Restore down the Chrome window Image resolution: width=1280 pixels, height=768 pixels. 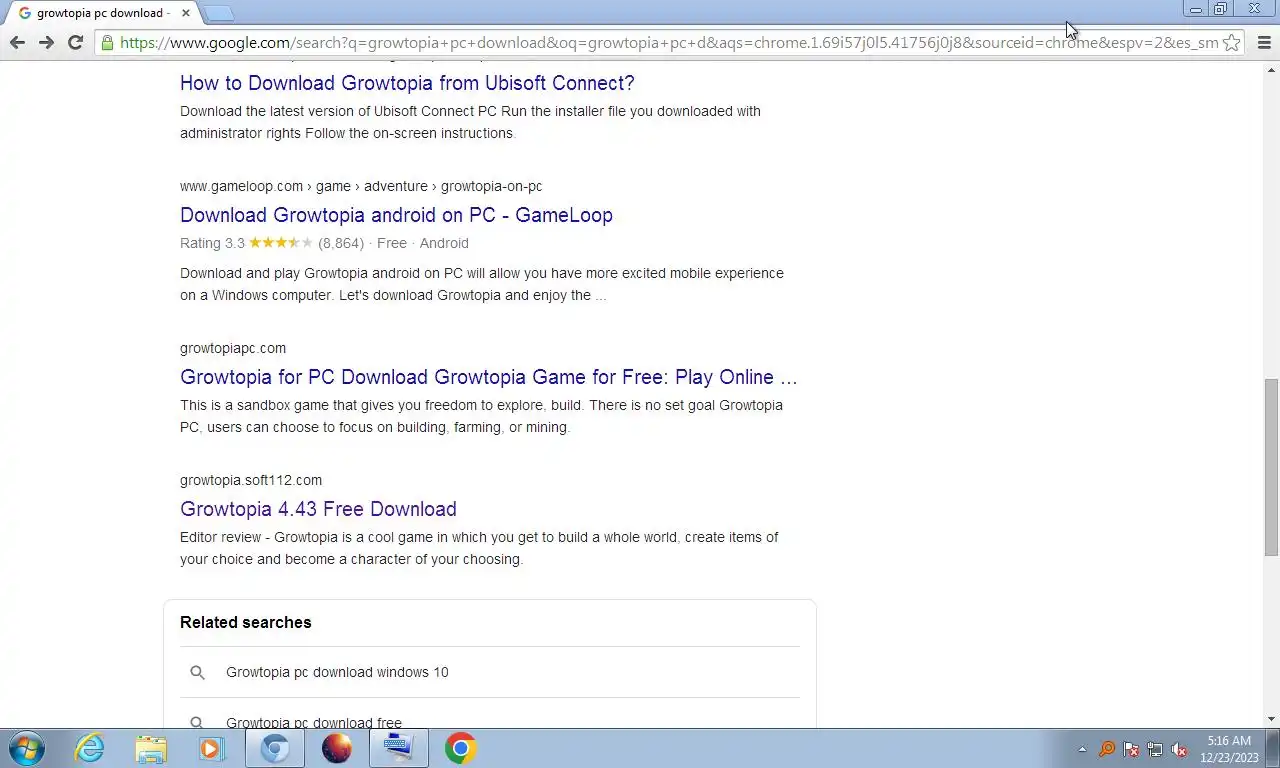(x=1221, y=9)
